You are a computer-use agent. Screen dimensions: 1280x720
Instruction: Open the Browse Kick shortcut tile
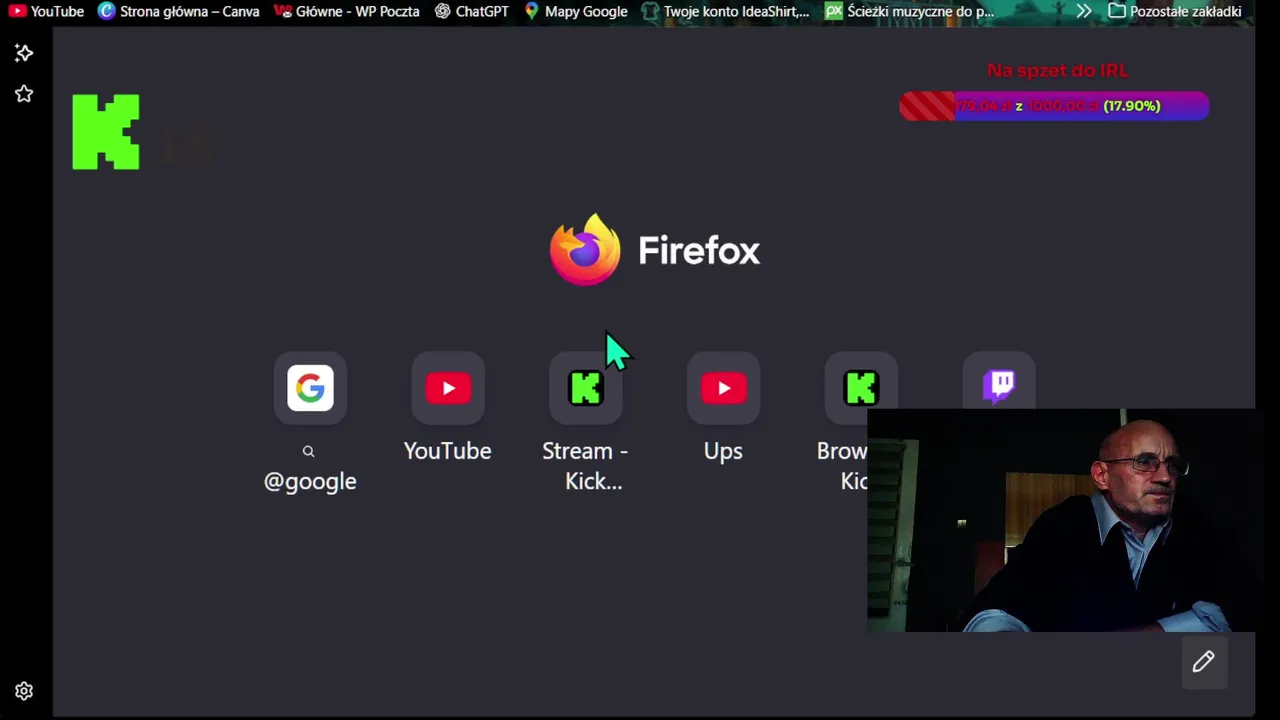861,388
